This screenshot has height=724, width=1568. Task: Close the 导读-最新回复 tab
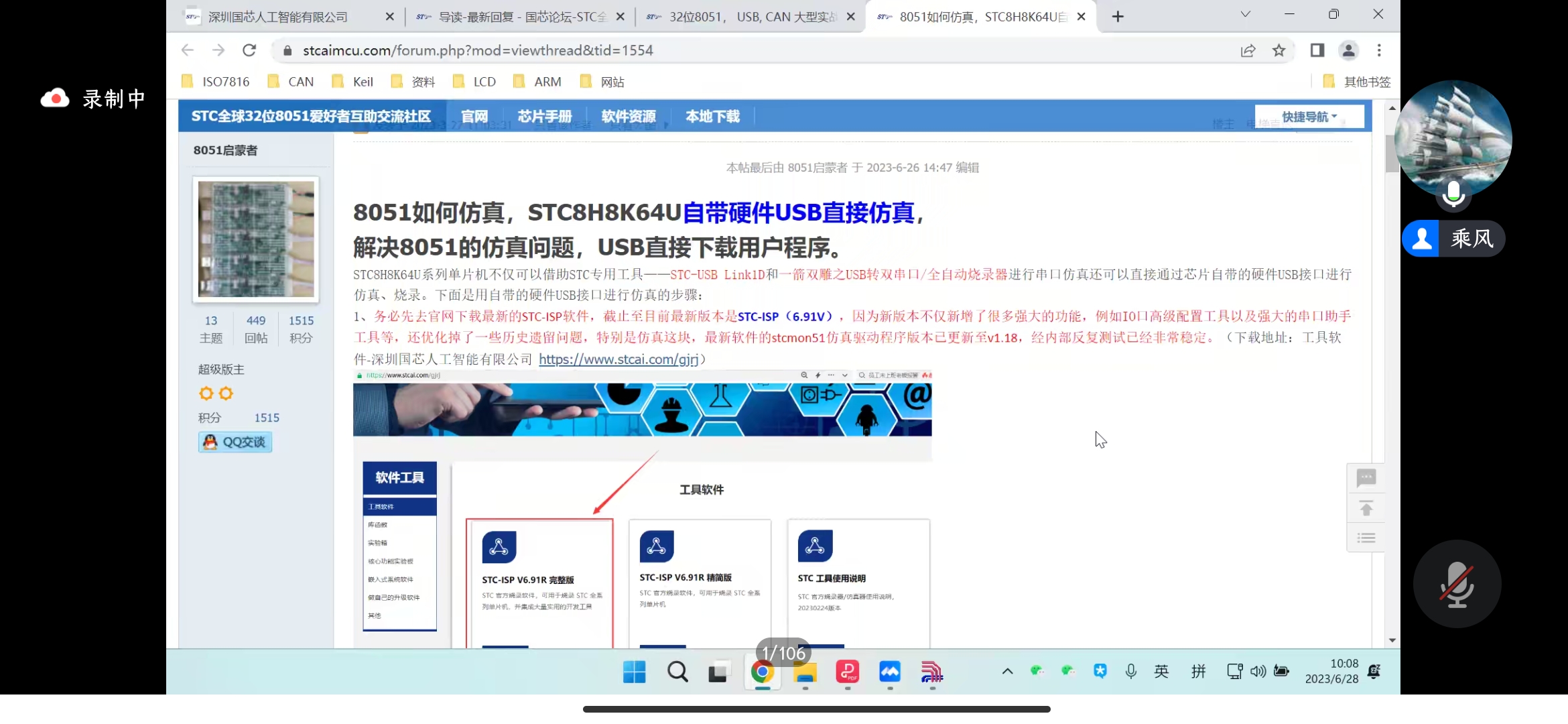click(x=620, y=17)
